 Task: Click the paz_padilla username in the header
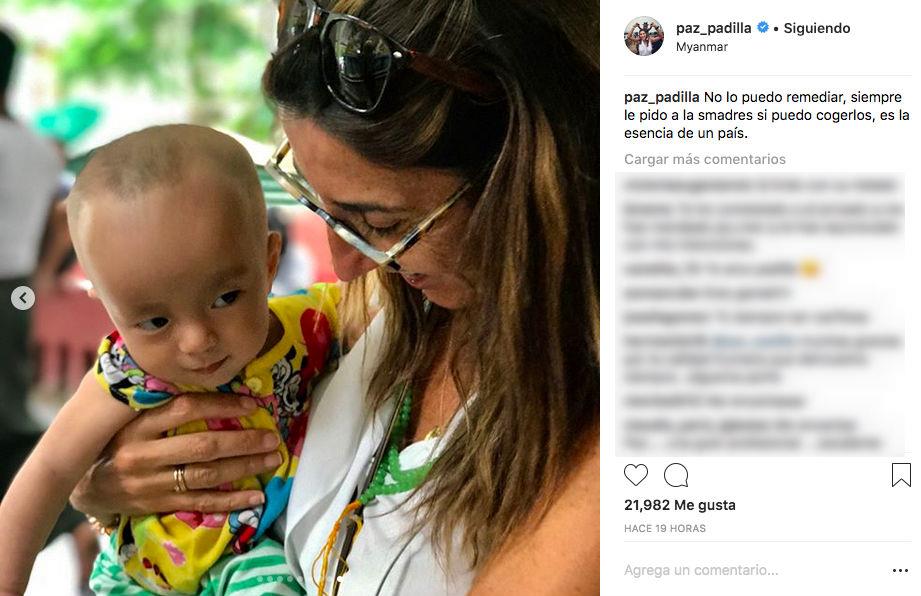click(x=713, y=28)
